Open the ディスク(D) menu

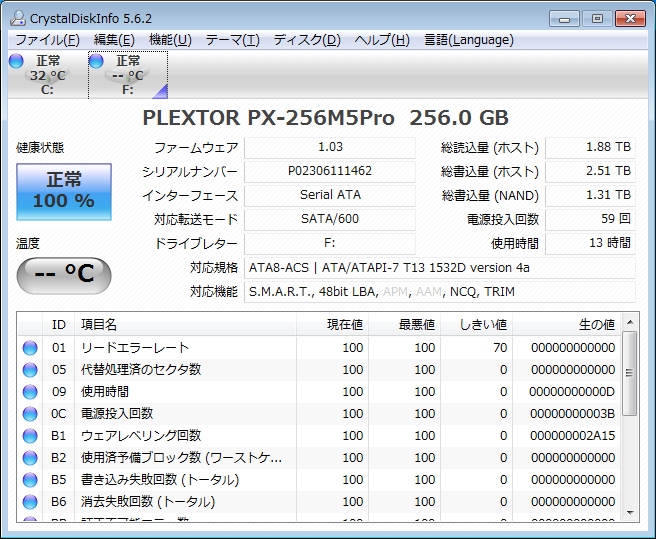[307, 40]
